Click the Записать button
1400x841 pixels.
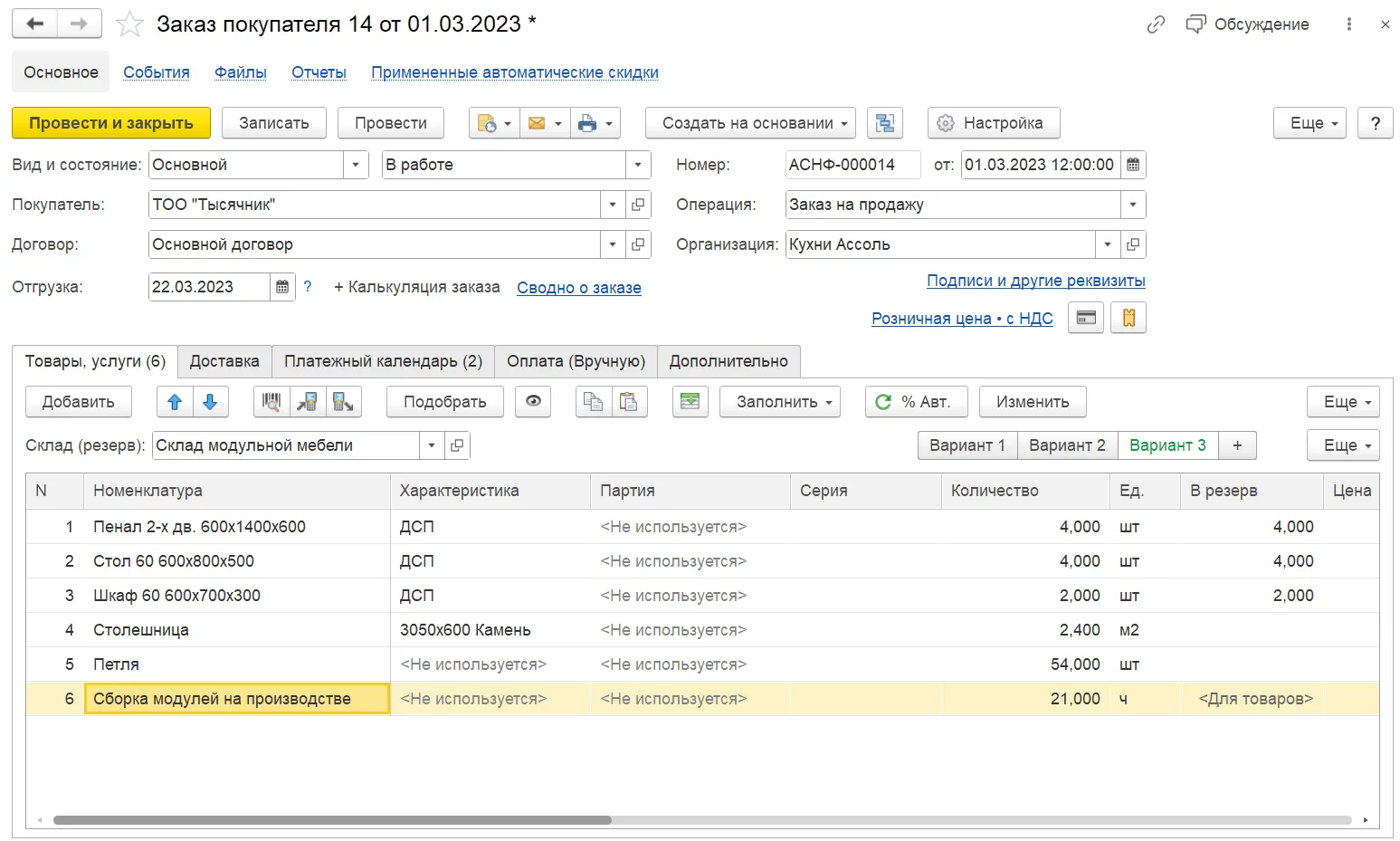tap(274, 123)
